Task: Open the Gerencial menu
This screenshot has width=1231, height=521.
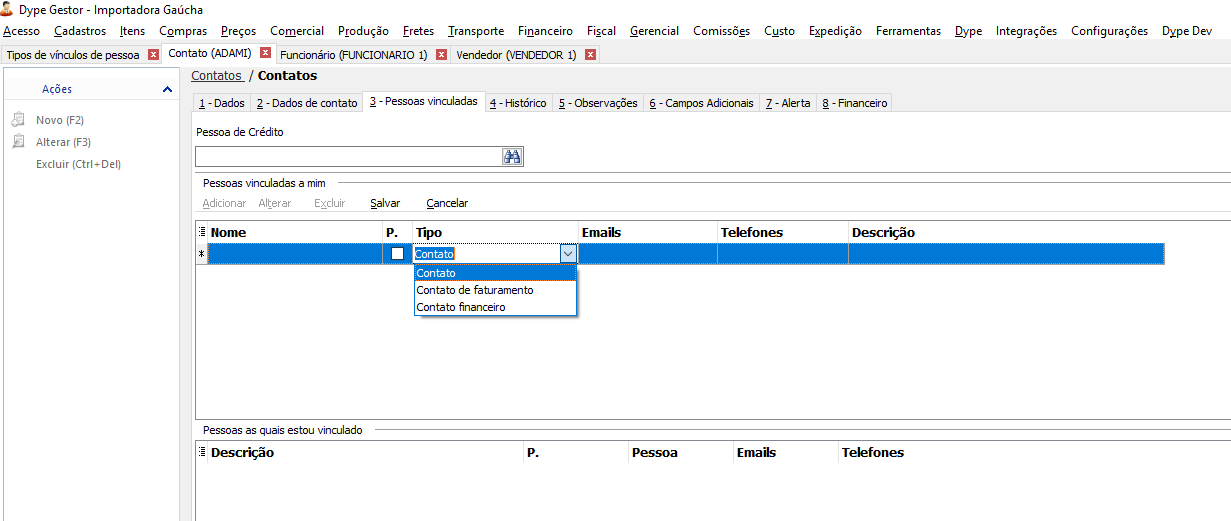Action: point(654,31)
